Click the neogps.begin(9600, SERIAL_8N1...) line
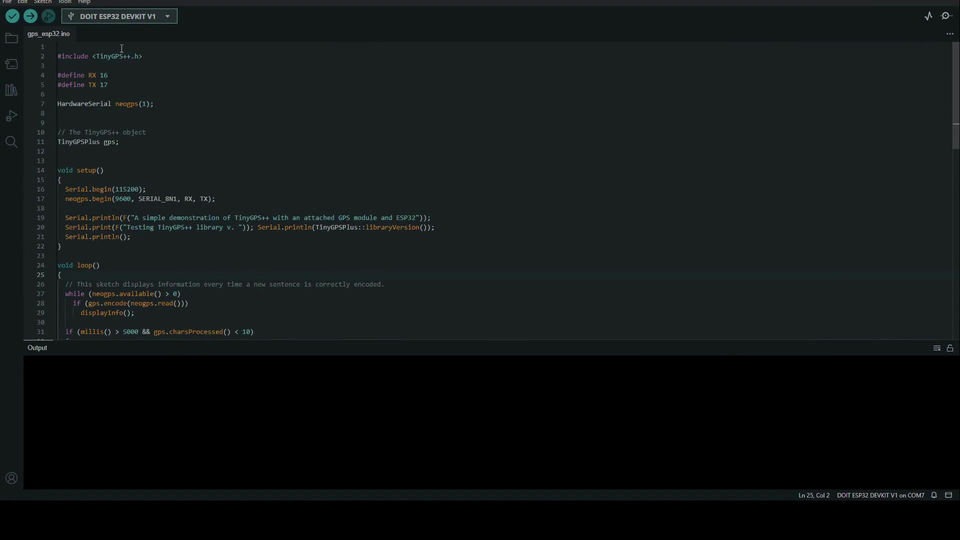 [140, 199]
